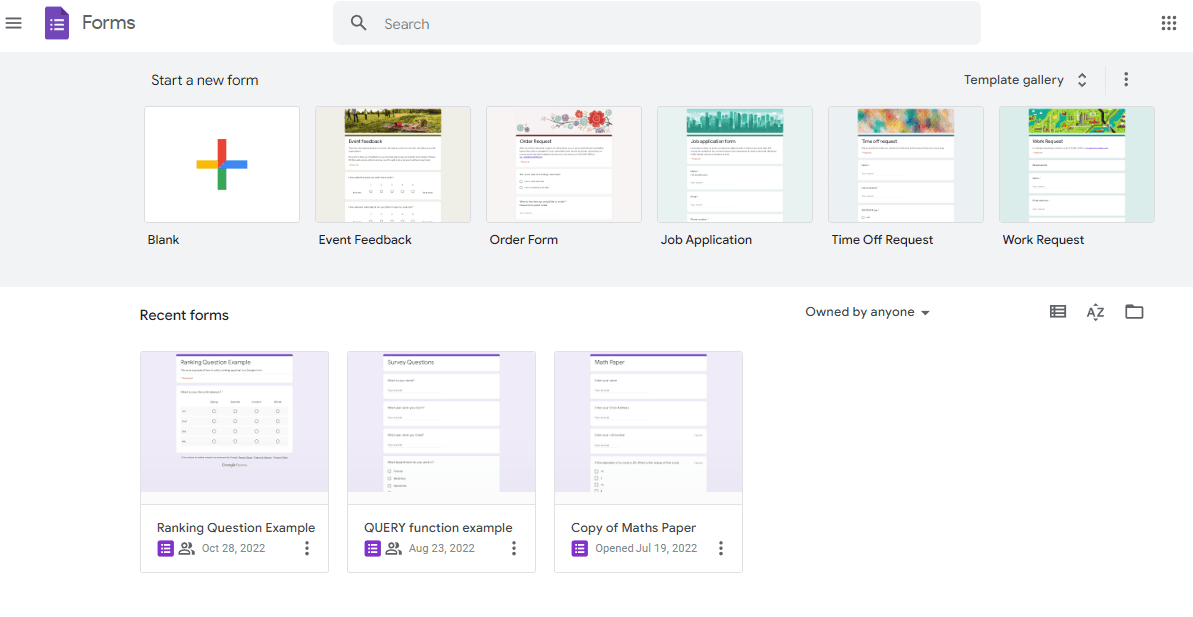Viewport: 1193px width, 617px height.
Task: Open the Order Form template thumbnail
Action: pos(564,164)
